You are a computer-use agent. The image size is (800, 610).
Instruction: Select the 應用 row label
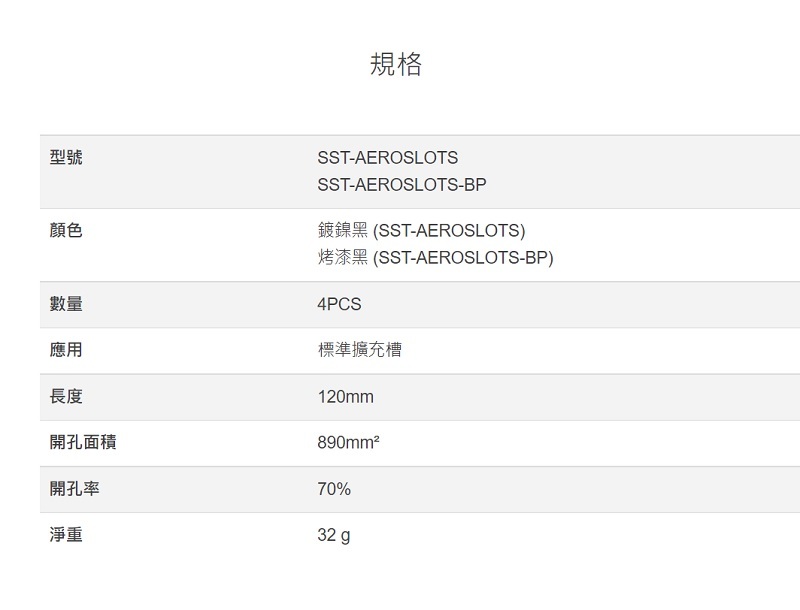(x=66, y=350)
